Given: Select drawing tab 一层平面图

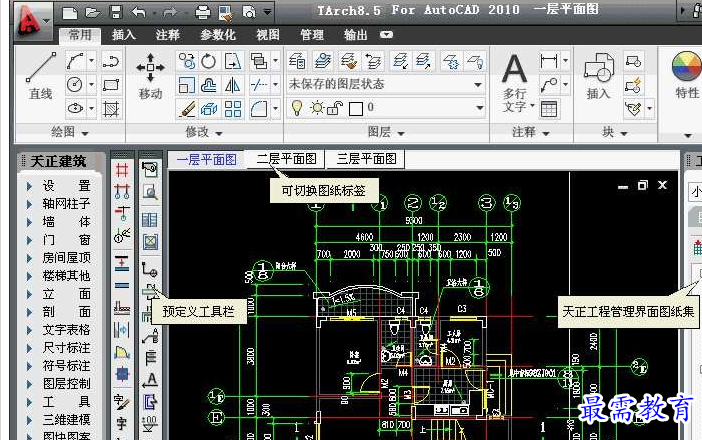Looking at the screenshot, I should click(206, 159).
